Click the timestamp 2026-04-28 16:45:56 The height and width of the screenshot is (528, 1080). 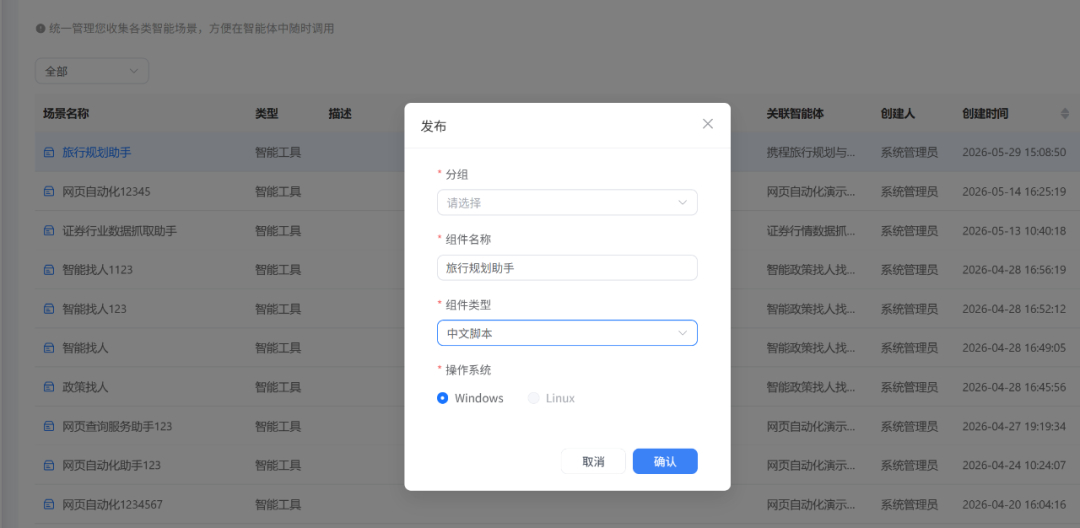(1014, 387)
